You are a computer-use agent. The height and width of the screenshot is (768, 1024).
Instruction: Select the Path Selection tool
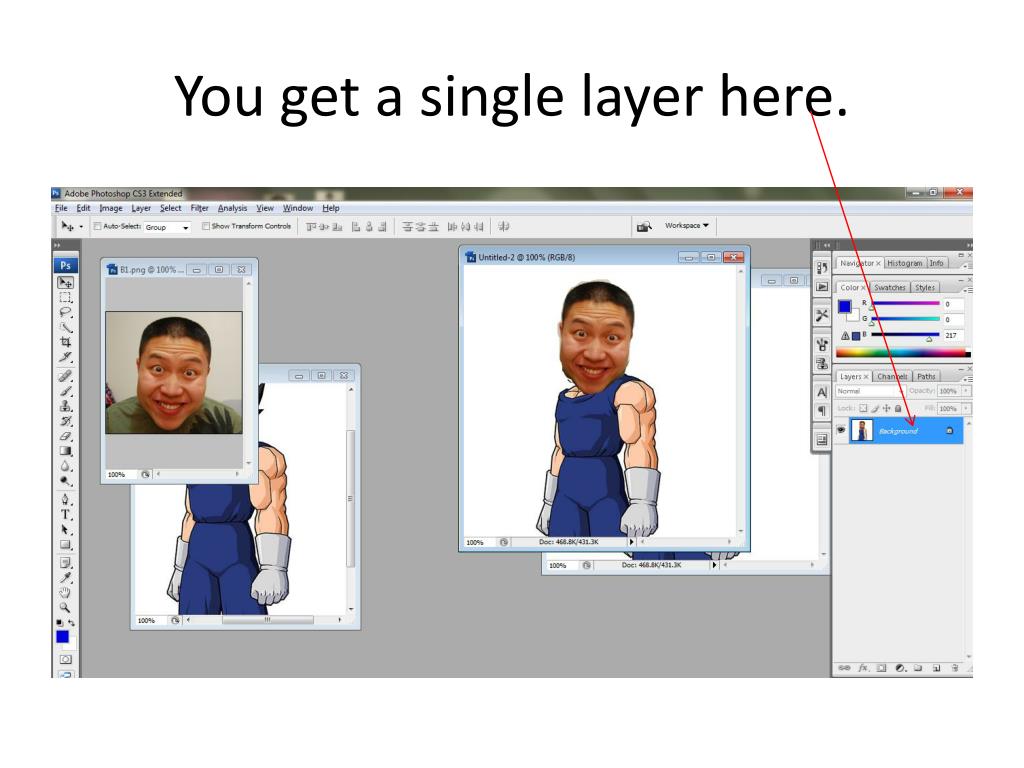click(x=65, y=530)
